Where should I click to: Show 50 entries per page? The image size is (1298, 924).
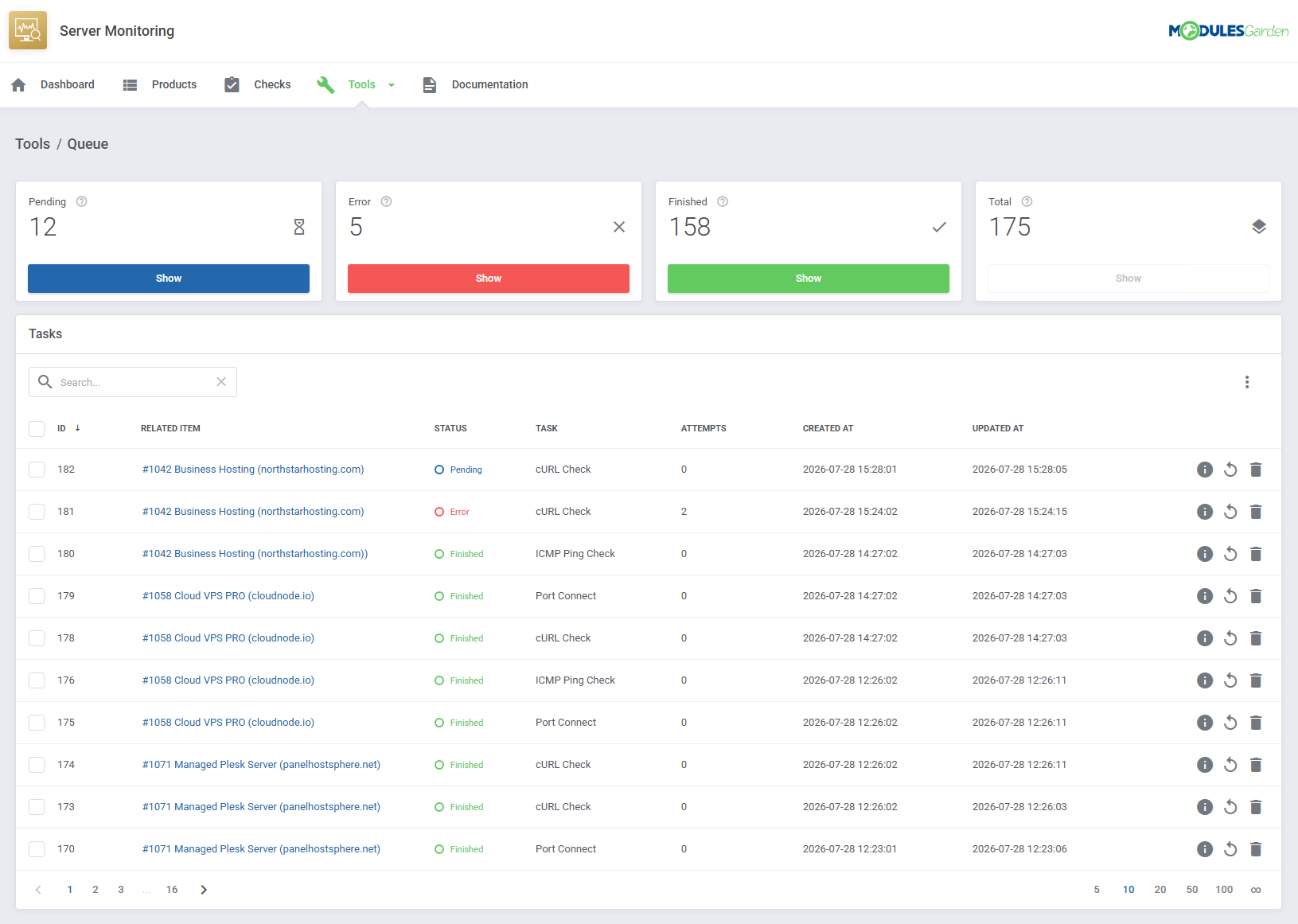pyautogui.click(x=1192, y=890)
